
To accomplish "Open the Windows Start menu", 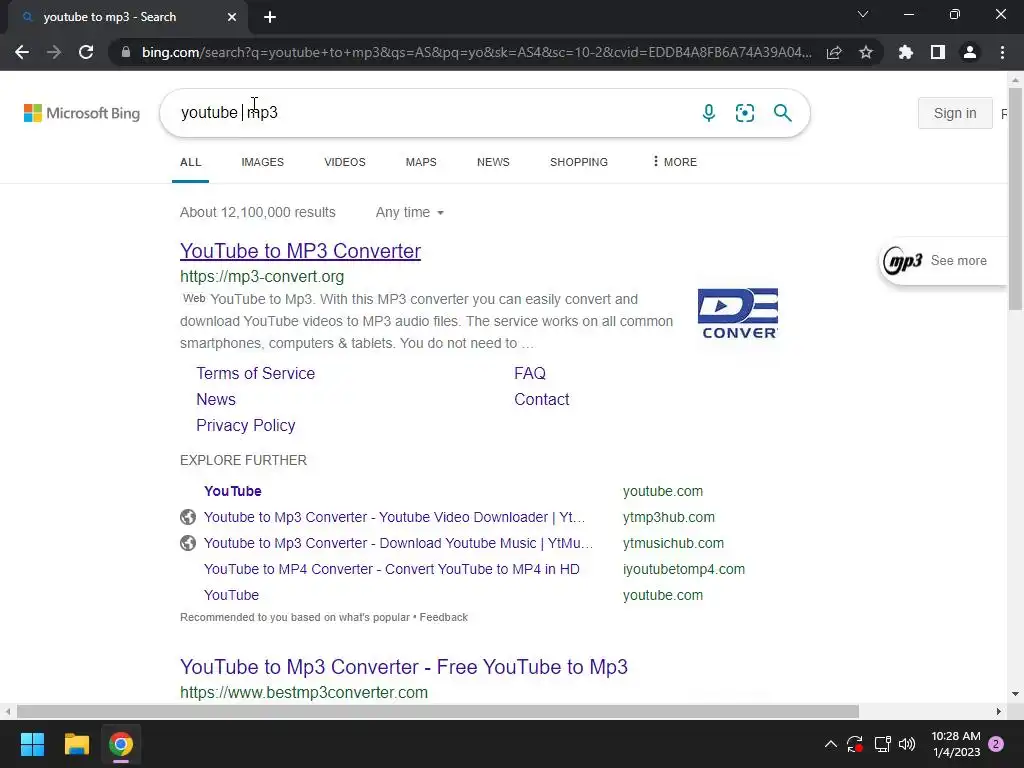I will point(32,744).
